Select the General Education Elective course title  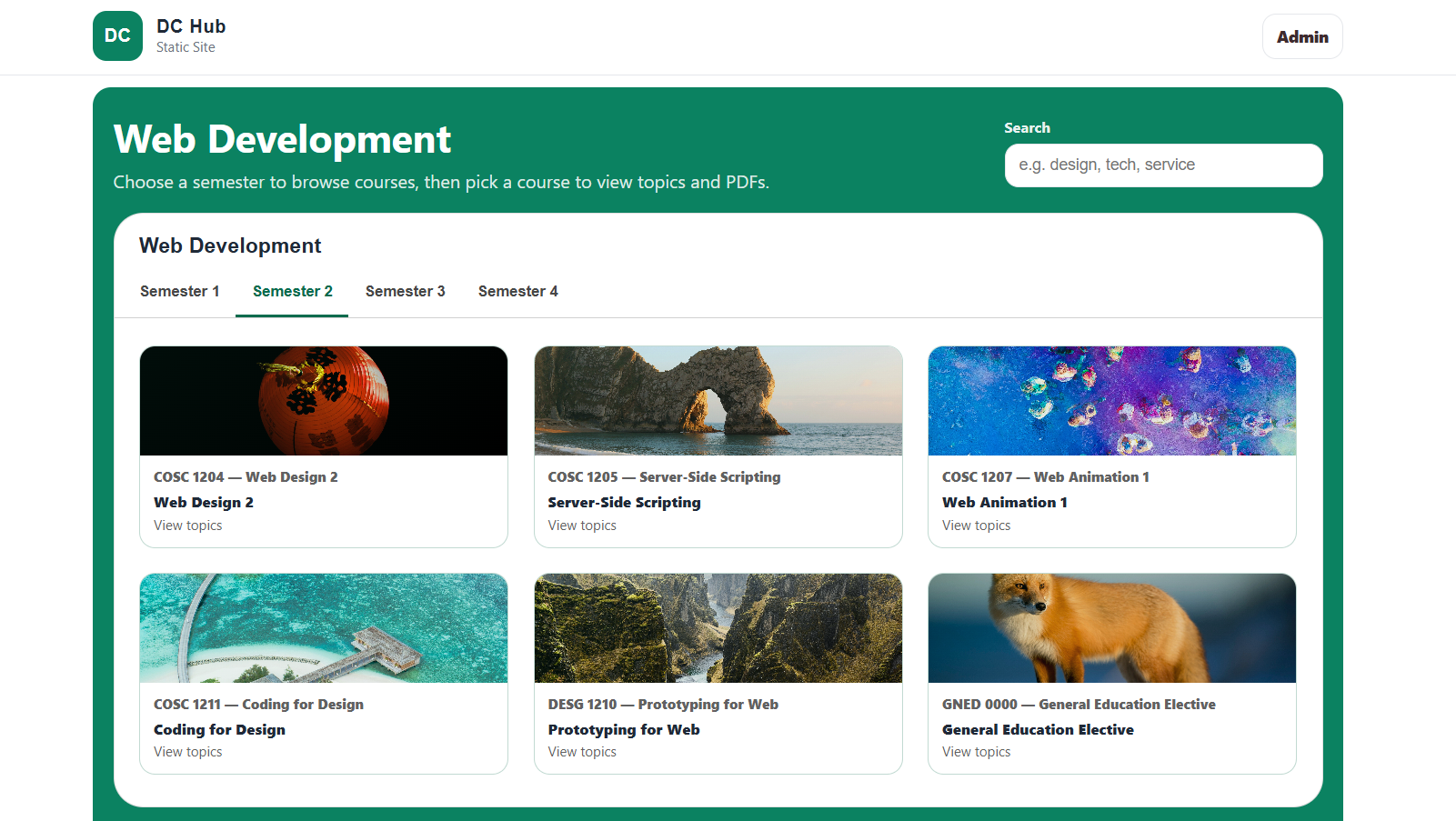tap(1038, 730)
